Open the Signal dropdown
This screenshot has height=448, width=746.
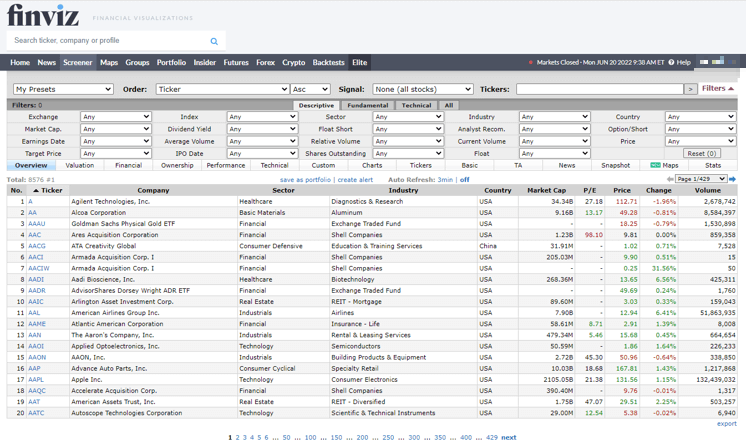[422, 89]
